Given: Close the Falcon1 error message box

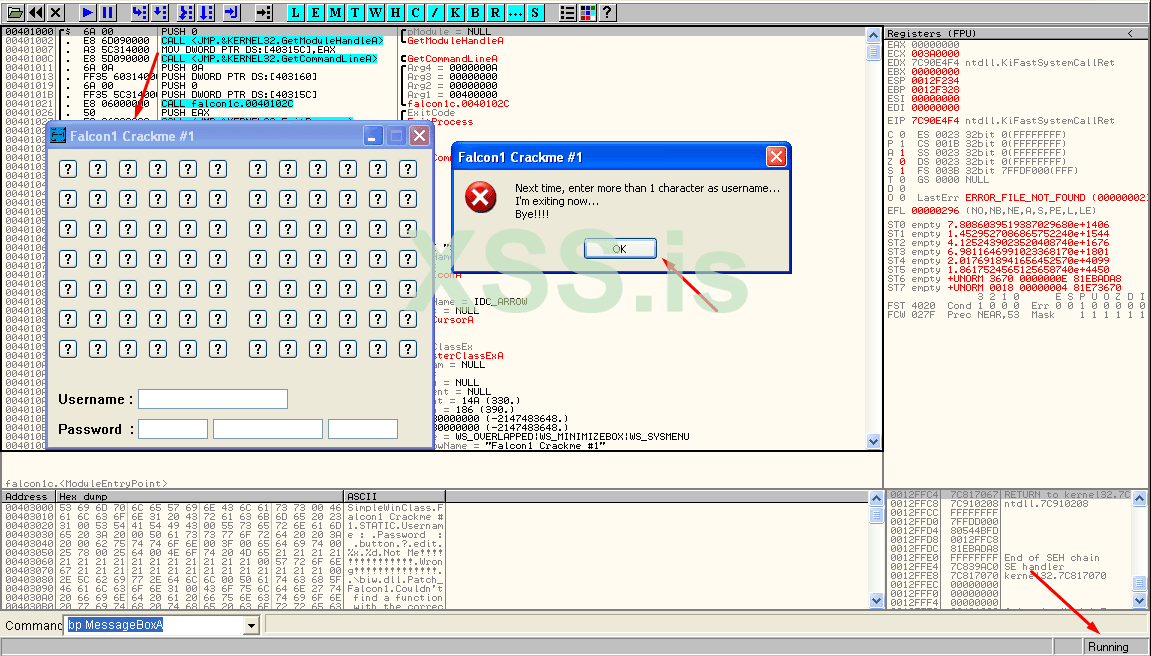Looking at the screenshot, I should click(x=776, y=156).
